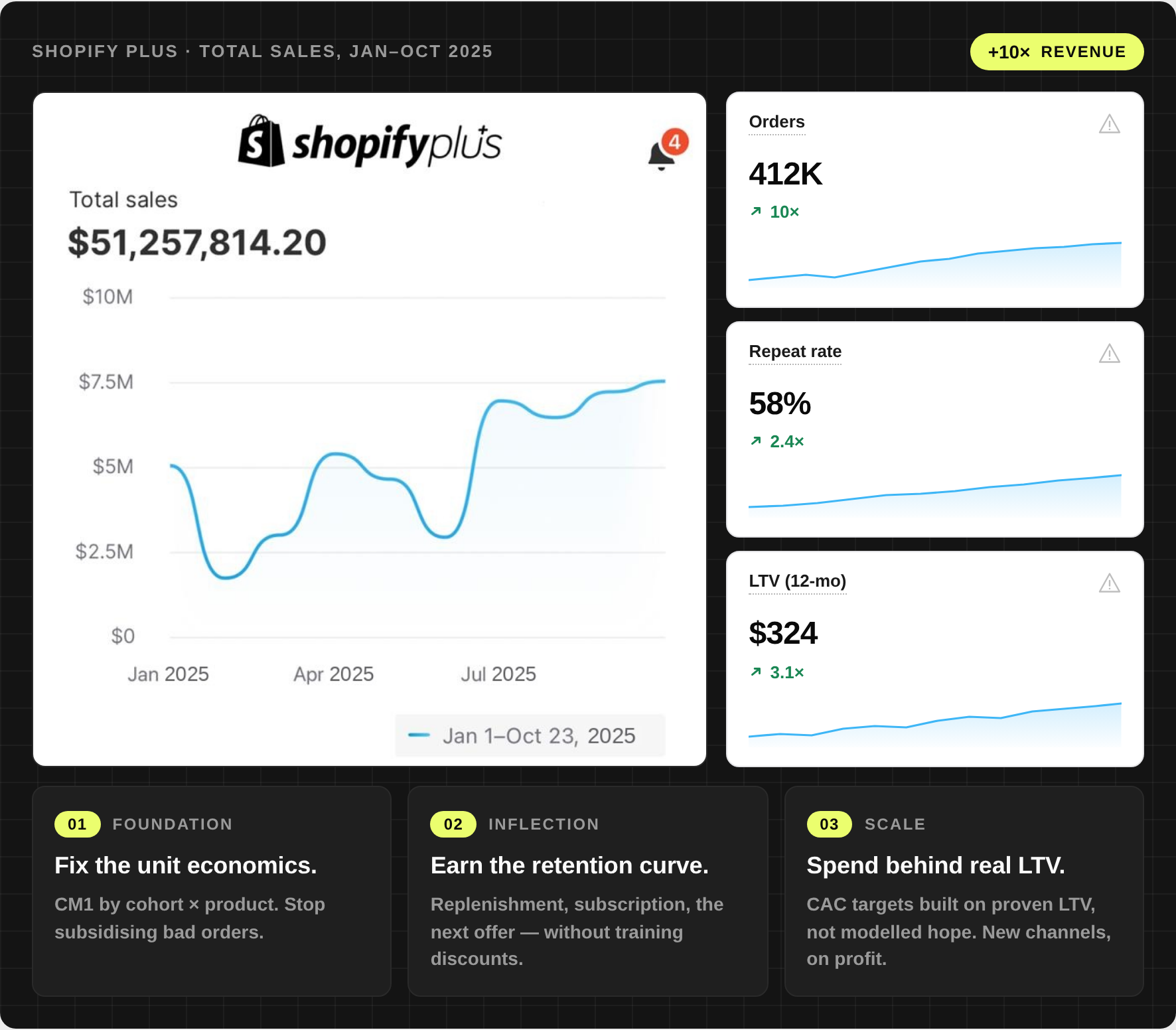Click the 'Replenishment, subscription' paragraph
This screenshot has width=1176, height=1030.
tap(577, 932)
